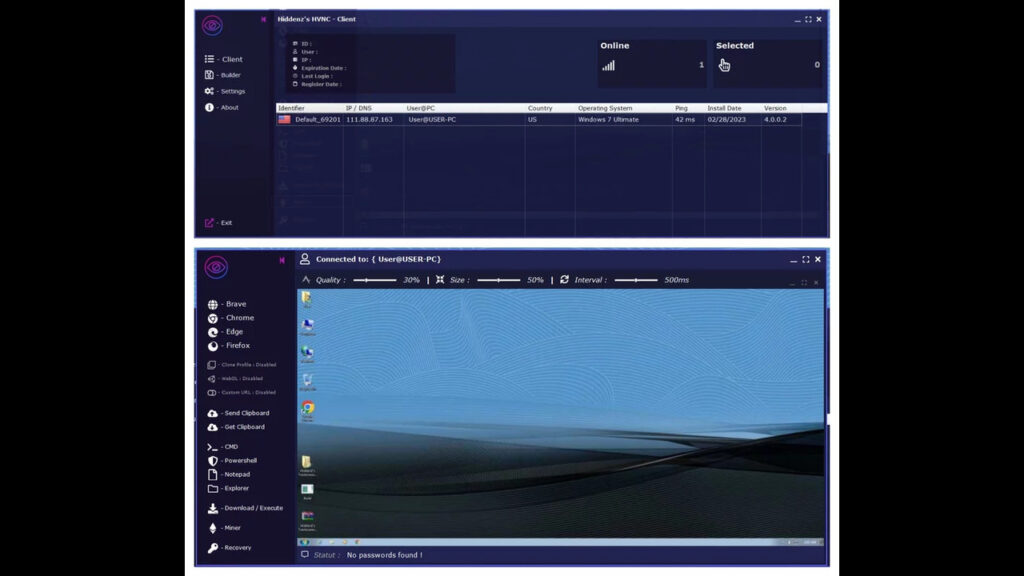Open the CMD sidebar entry

click(x=223, y=447)
